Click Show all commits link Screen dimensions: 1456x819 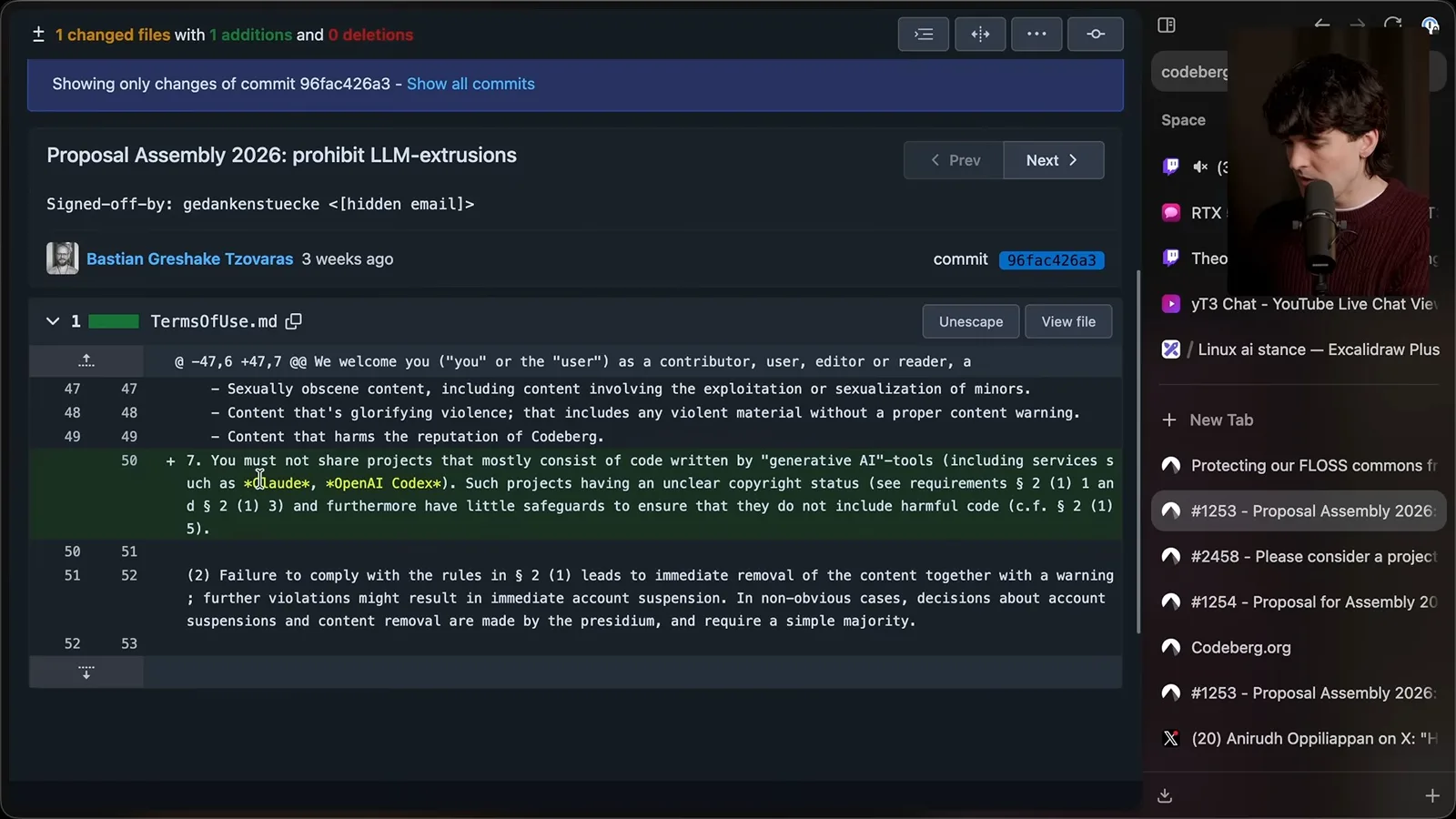(470, 84)
